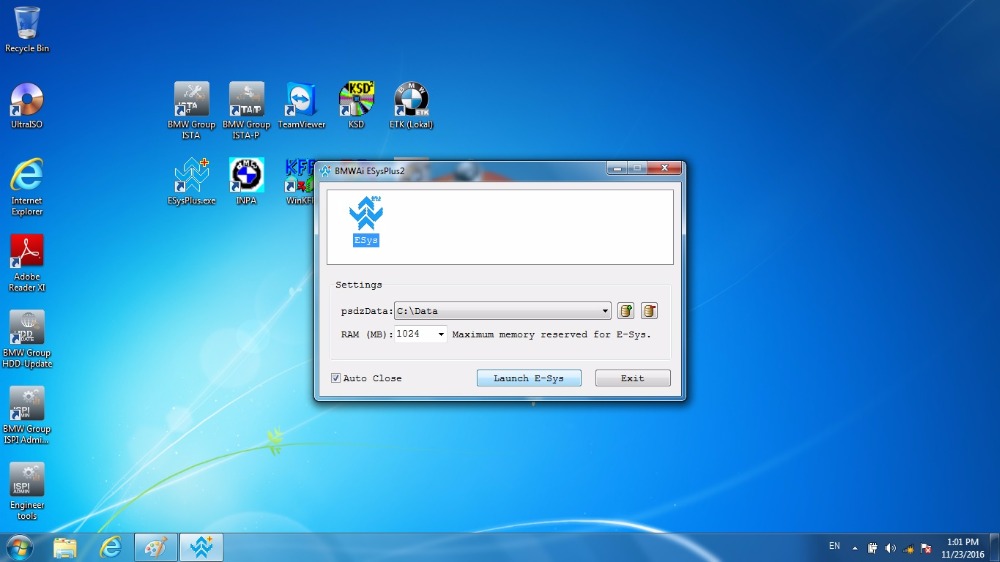
Task: Show hidden system tray icons
Action: (854, 548)
